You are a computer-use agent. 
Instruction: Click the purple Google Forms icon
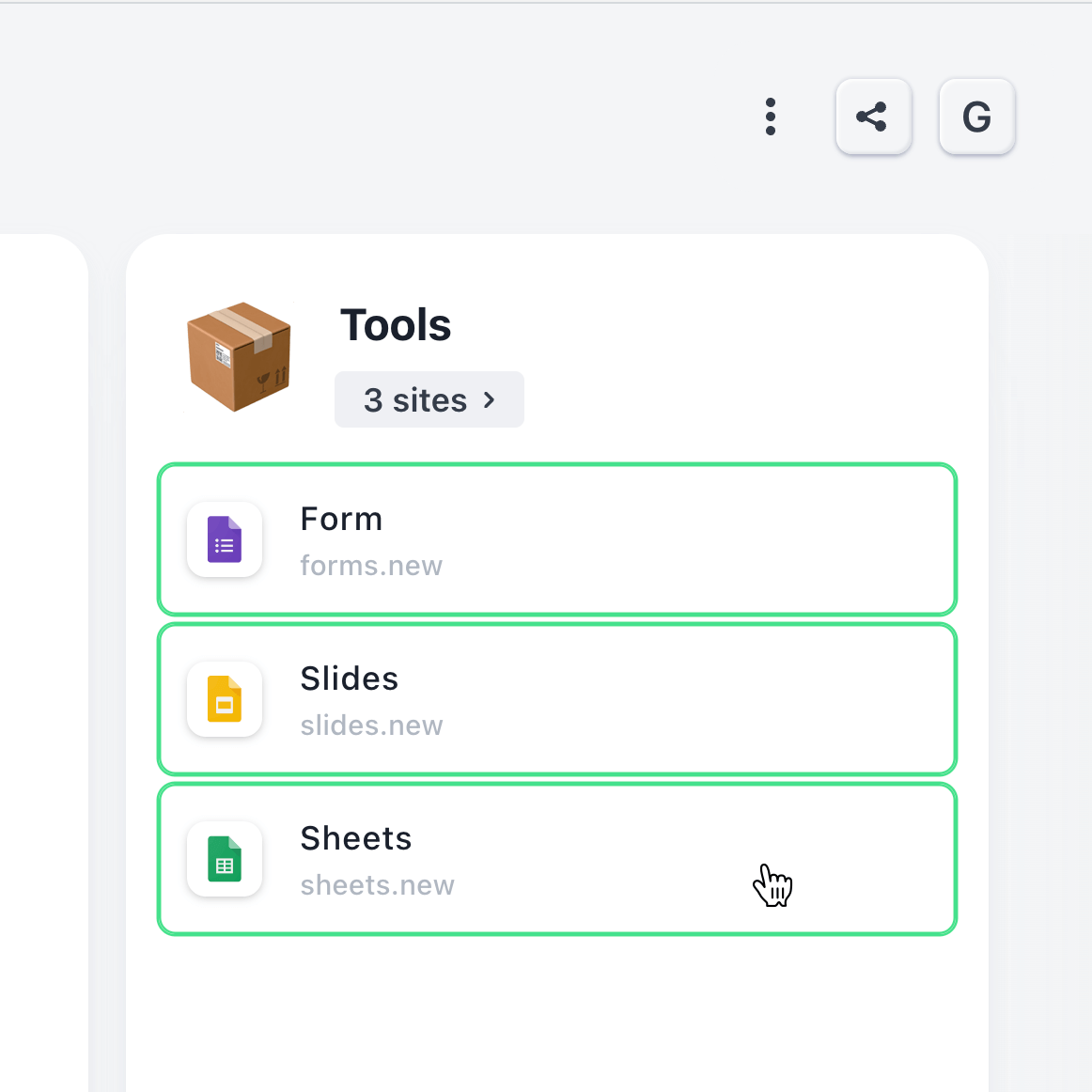click(225, 539)
